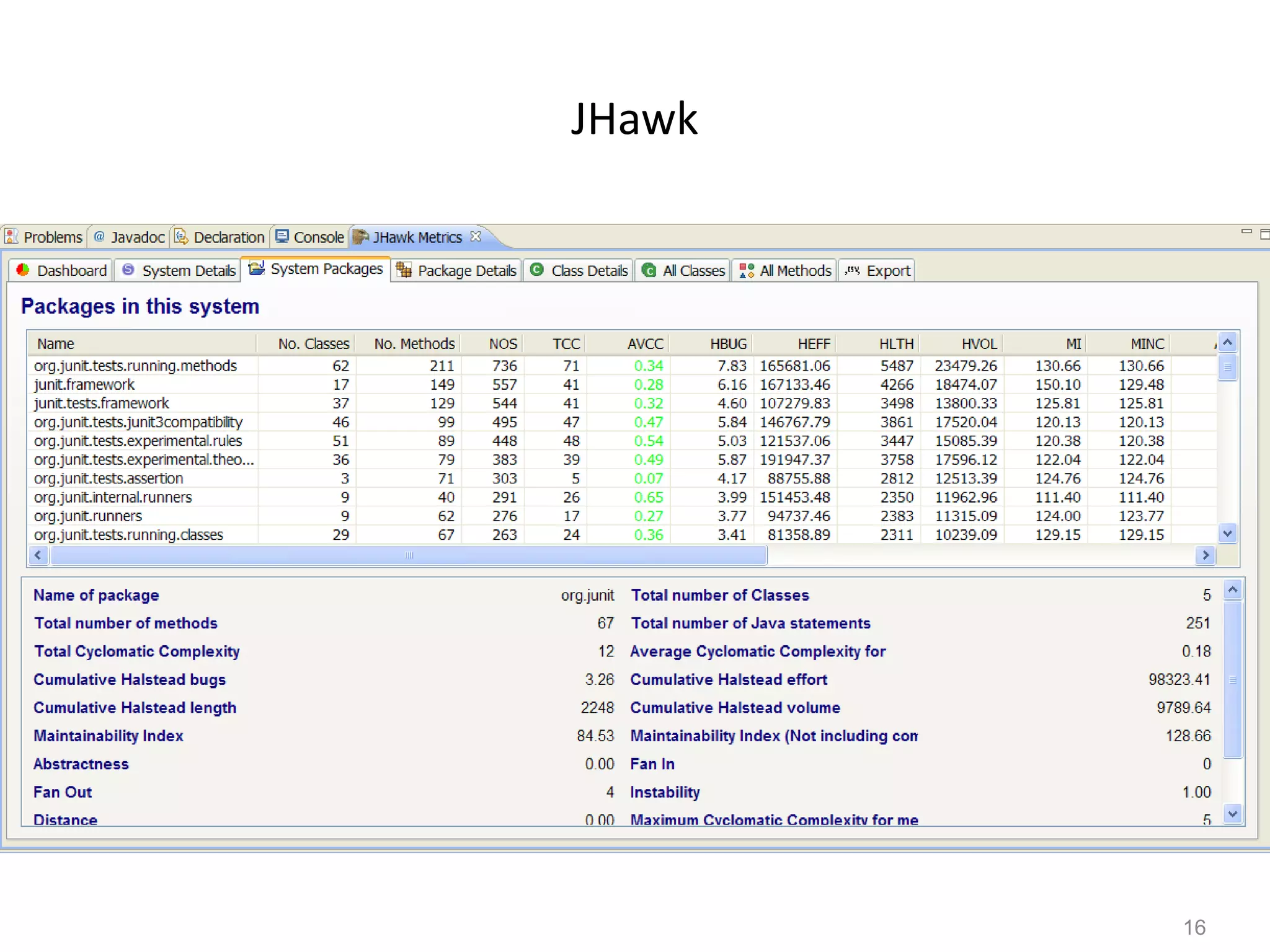Click the packages table horizontal scrollbar thumb
Screen dimensions: 1270x952
409,555
